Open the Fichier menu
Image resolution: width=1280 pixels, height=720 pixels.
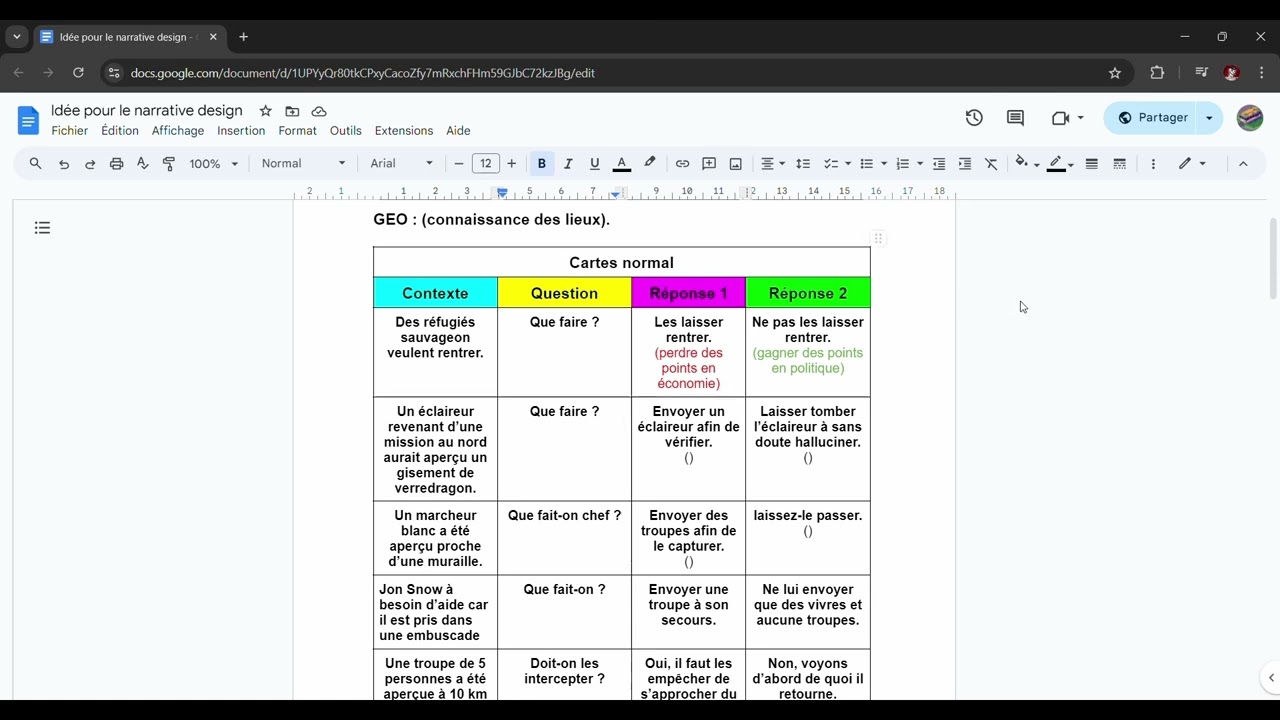click(x=70, y=131)
